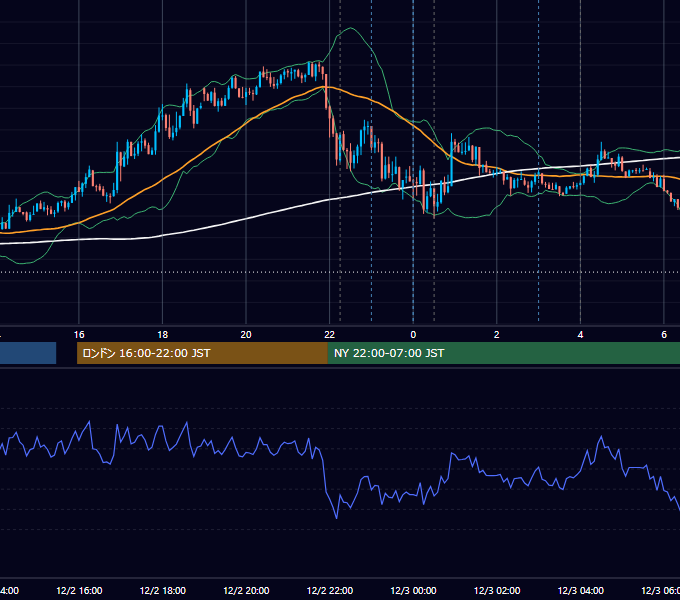
Task: Click the 22 hour label on upper axis
Action: (x=330, y=335)
